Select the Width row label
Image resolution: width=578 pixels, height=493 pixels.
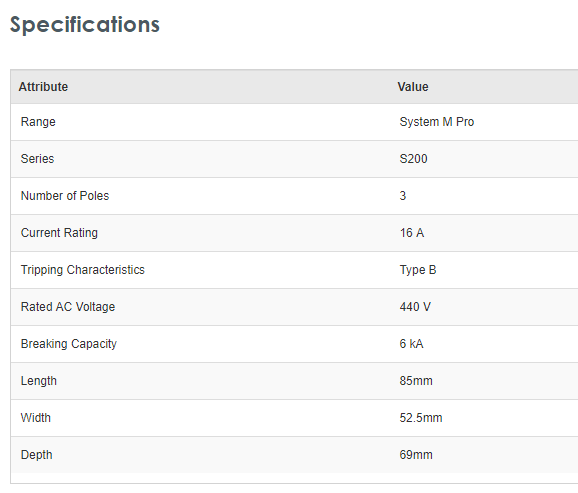35,418
